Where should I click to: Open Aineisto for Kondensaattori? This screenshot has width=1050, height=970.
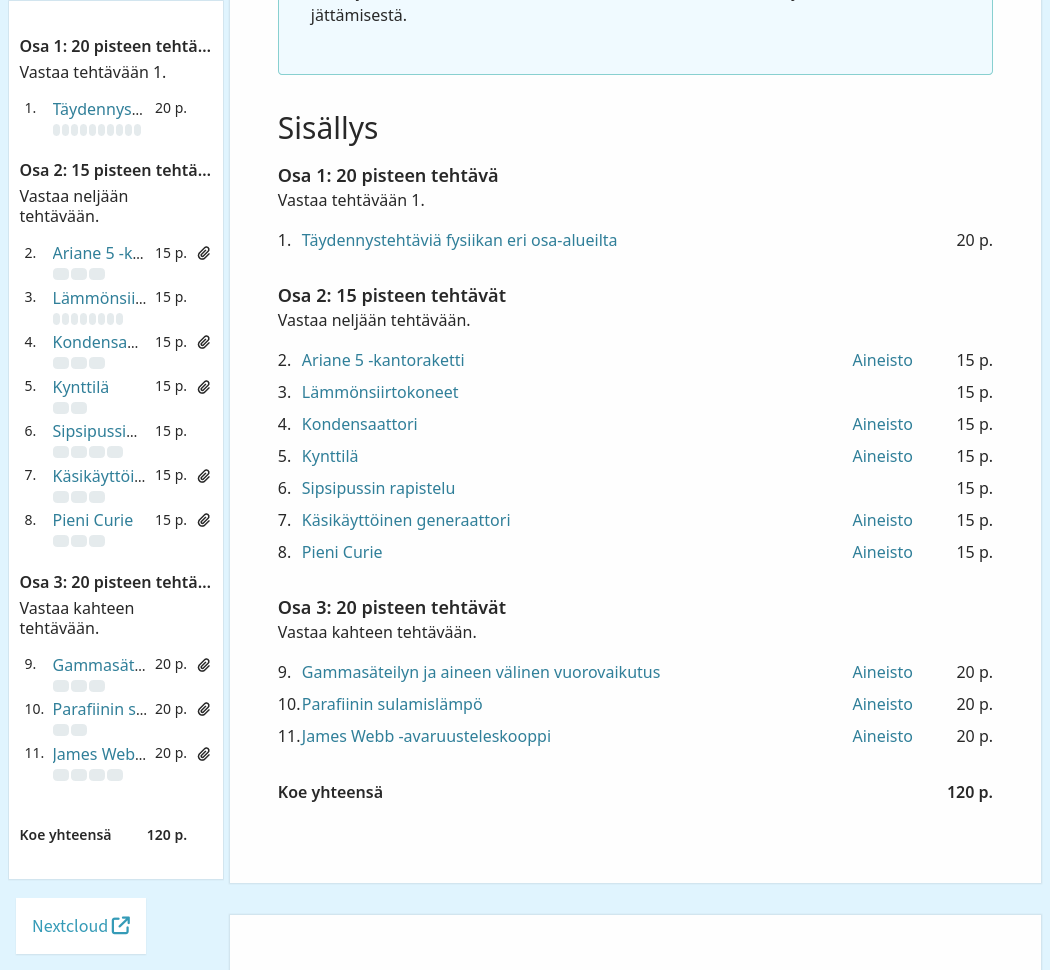[x=882, y=424]
